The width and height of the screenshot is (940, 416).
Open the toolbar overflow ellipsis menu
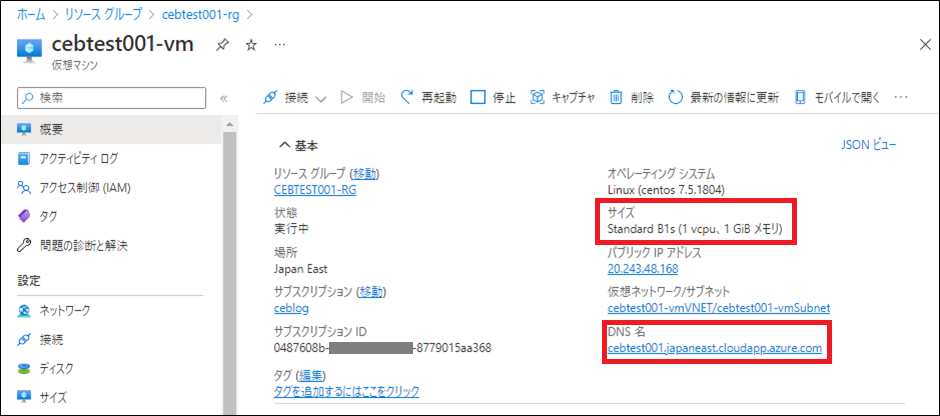click(901, 98)
